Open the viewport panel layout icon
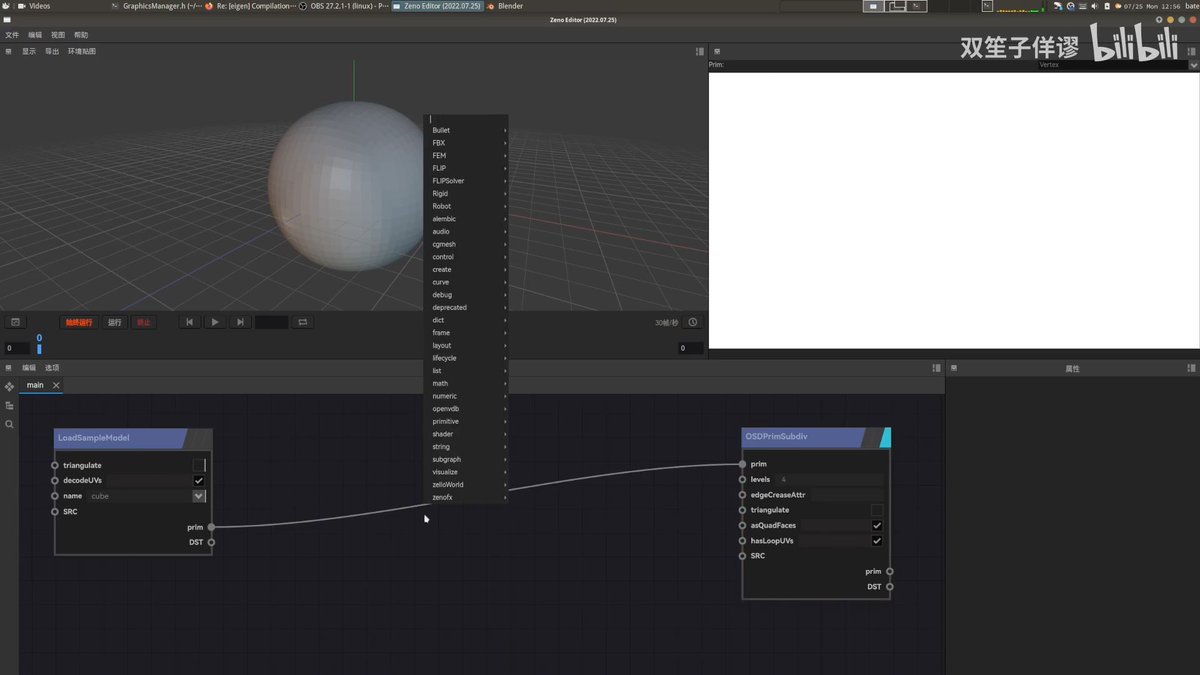Image resolution: width=1200 pixels, height=675 pixels. [700, 51]
